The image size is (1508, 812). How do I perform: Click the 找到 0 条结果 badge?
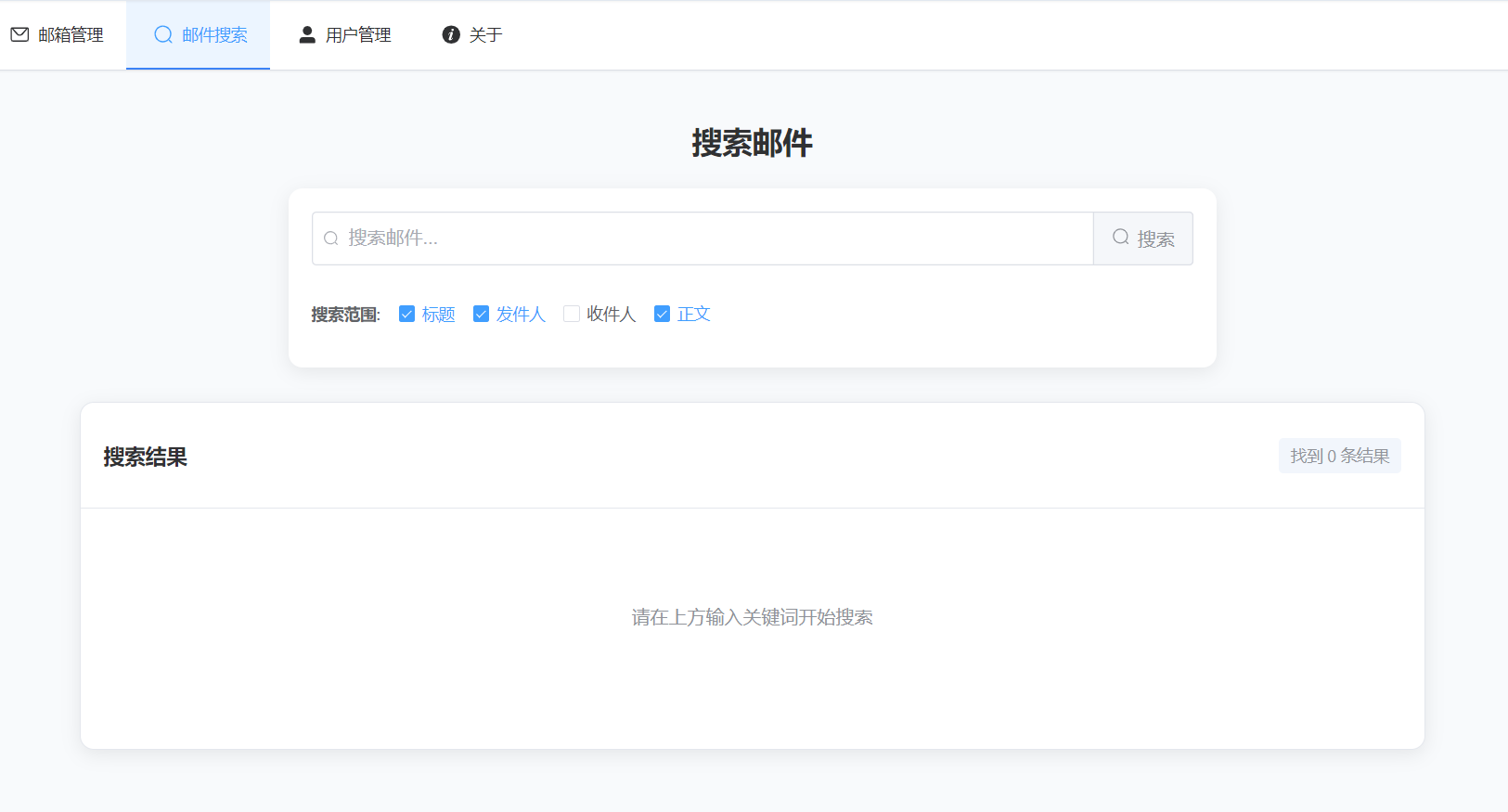coord(1340,456)
